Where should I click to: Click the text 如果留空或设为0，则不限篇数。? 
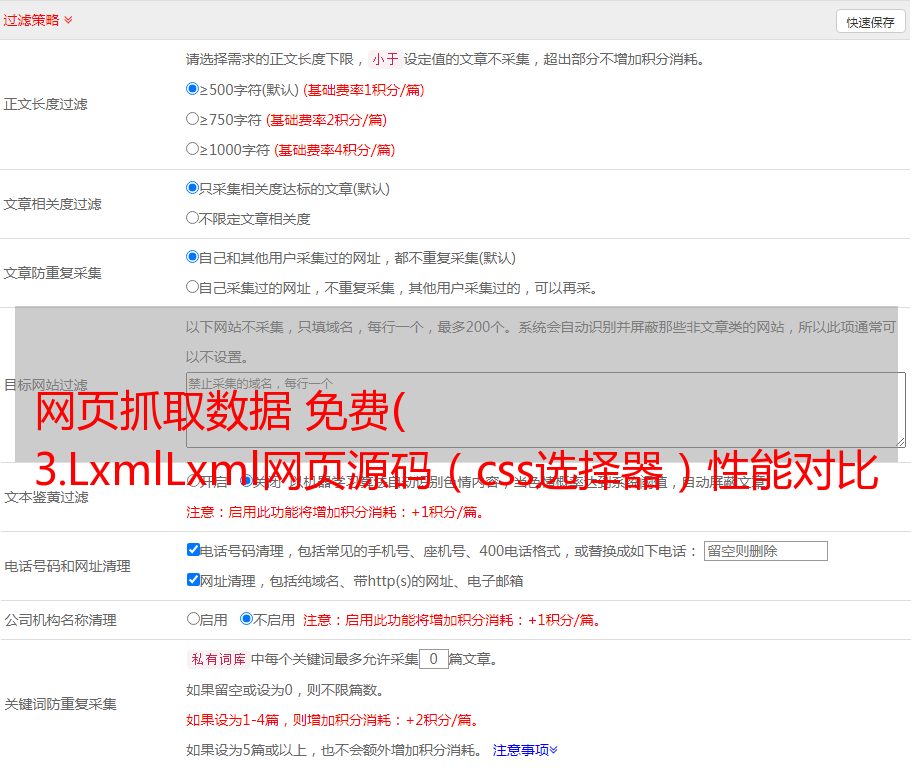[x=285, y=690]
